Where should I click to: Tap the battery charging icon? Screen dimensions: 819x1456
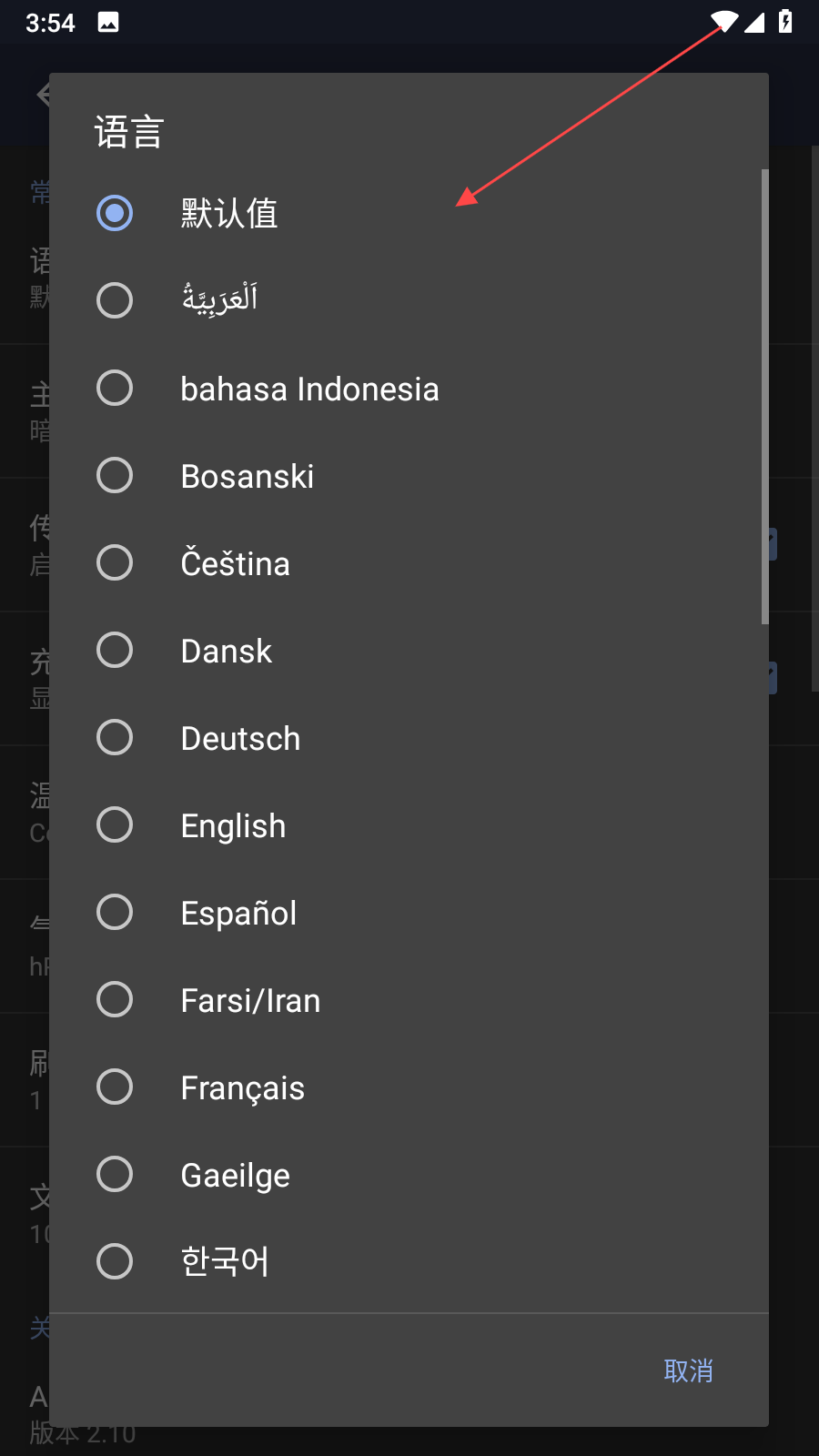click(785, 22)
